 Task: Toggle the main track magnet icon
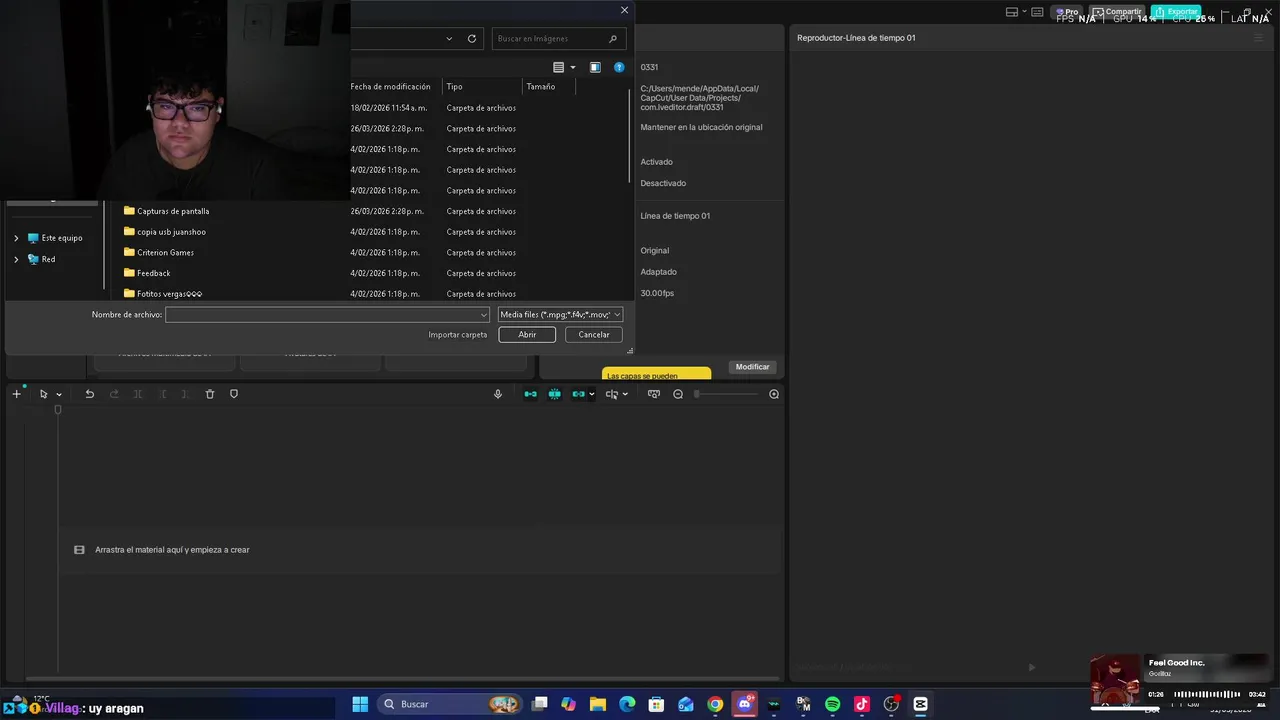tap(530, 394)
